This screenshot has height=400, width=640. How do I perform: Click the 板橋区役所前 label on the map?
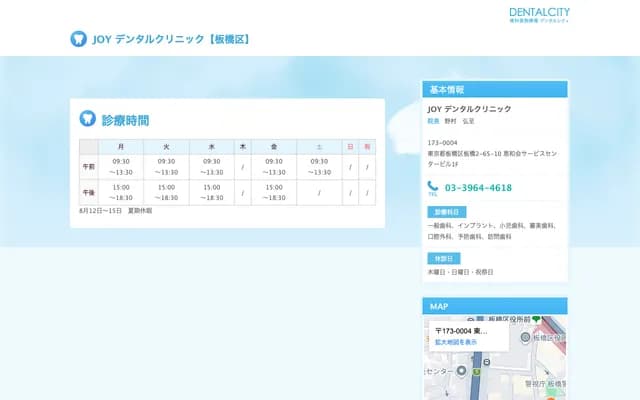(509, 319)
